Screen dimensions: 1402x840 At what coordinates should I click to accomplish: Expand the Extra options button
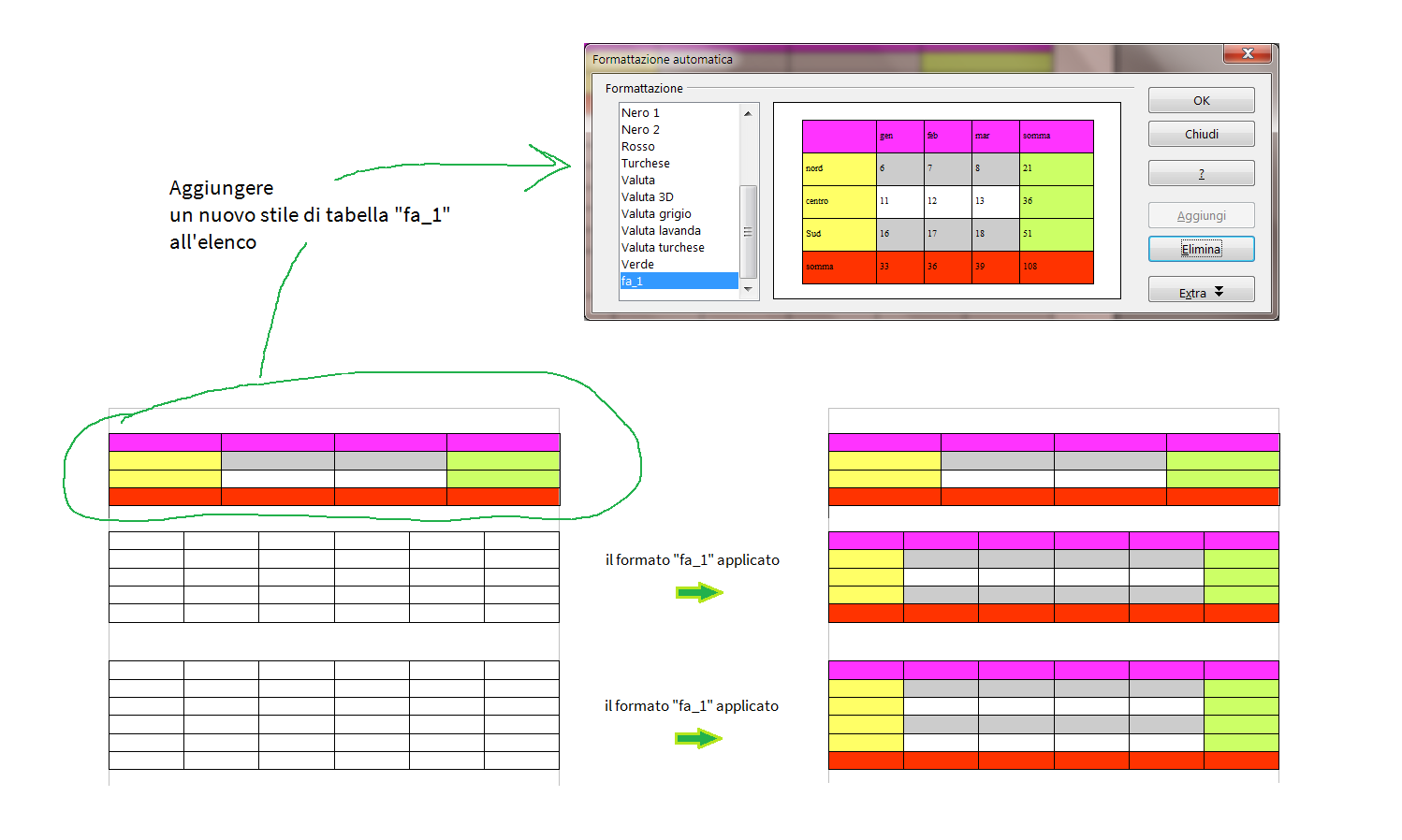1201,293
